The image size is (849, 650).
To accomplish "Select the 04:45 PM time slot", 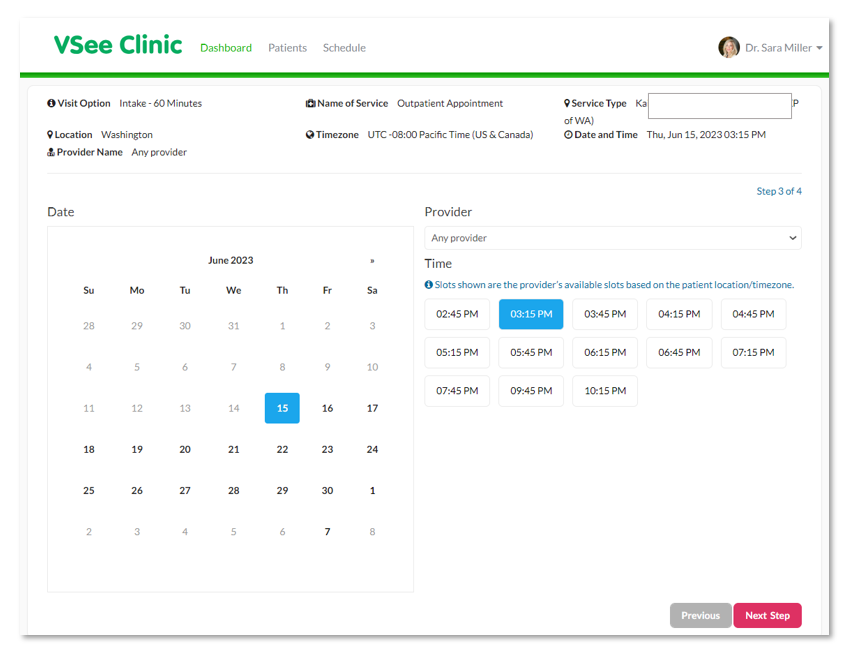I will (753, 314).
